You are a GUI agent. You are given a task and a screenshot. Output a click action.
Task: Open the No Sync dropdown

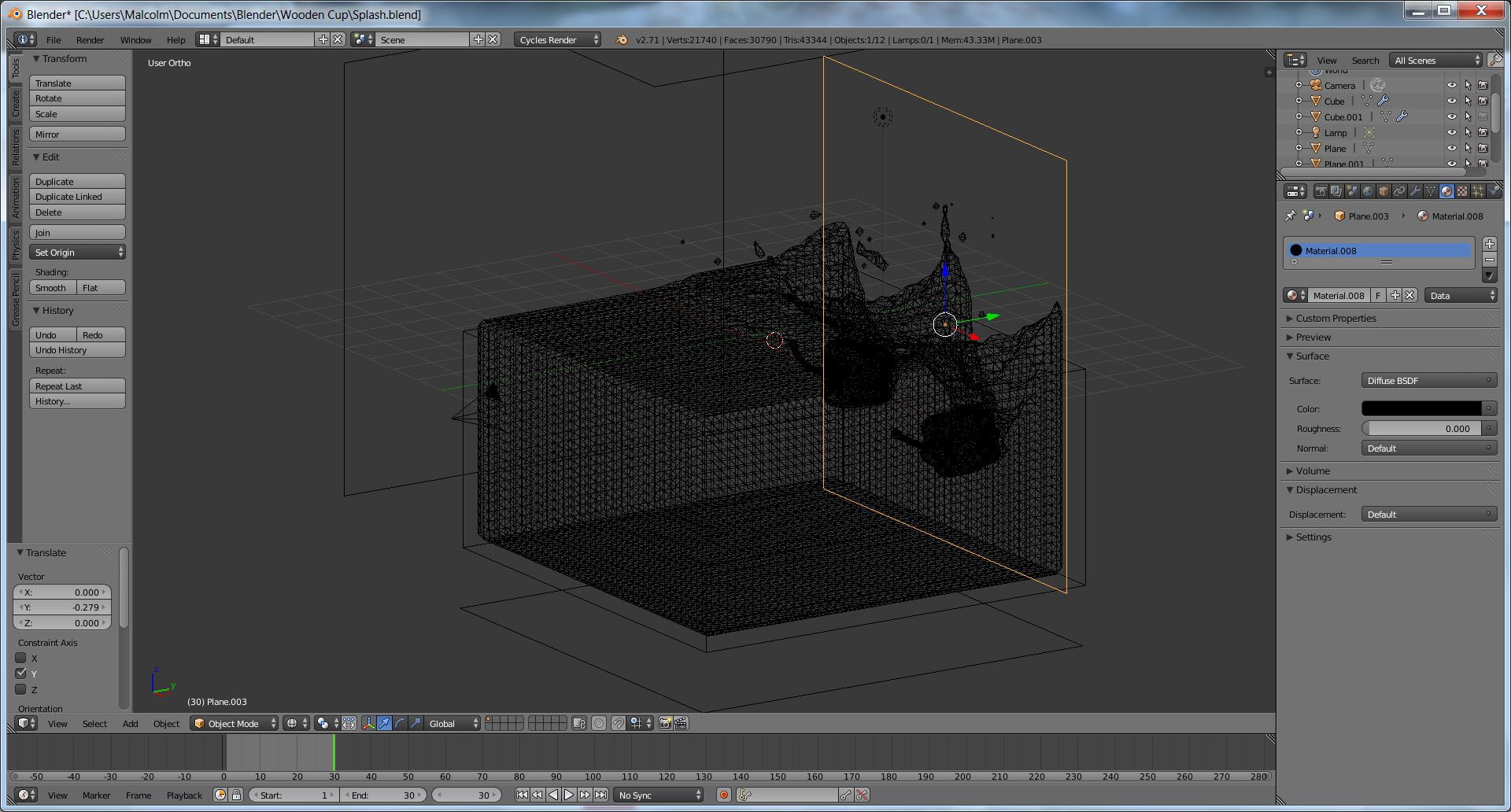point(659,795)
